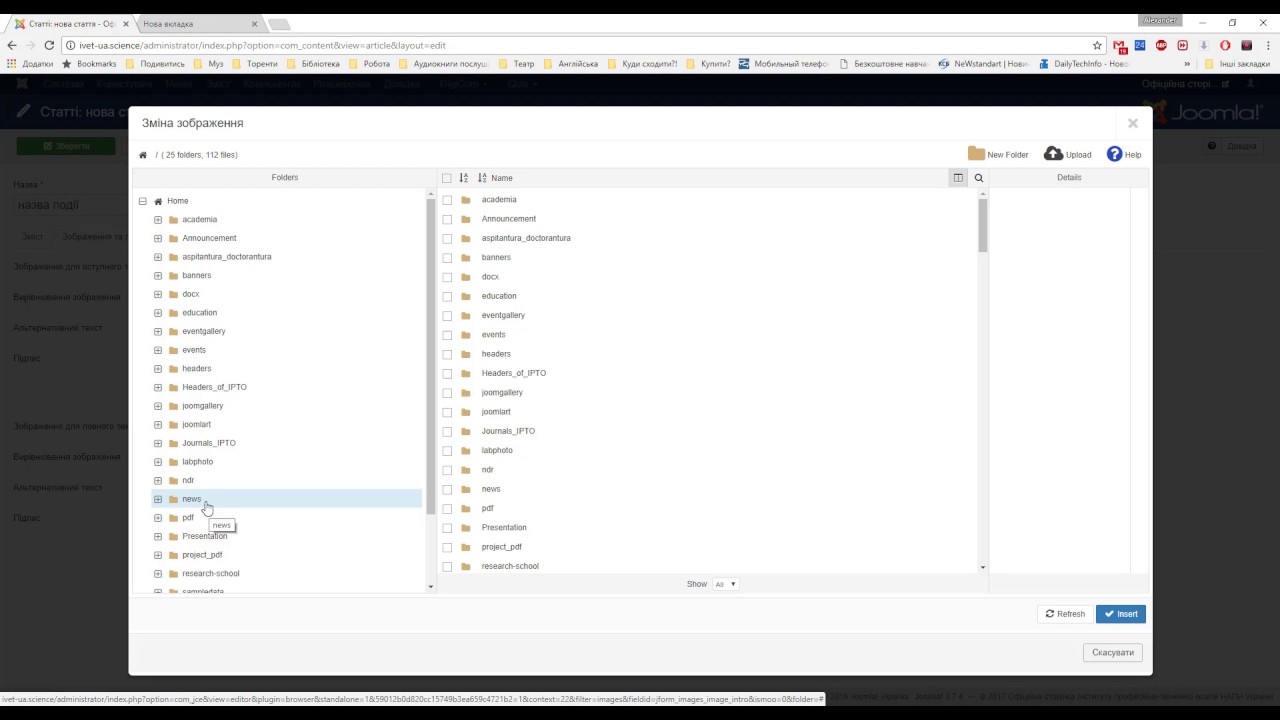Open the Бібліотека bookmarks folder
Screen dimensions: 1280x720
(312, 63)
